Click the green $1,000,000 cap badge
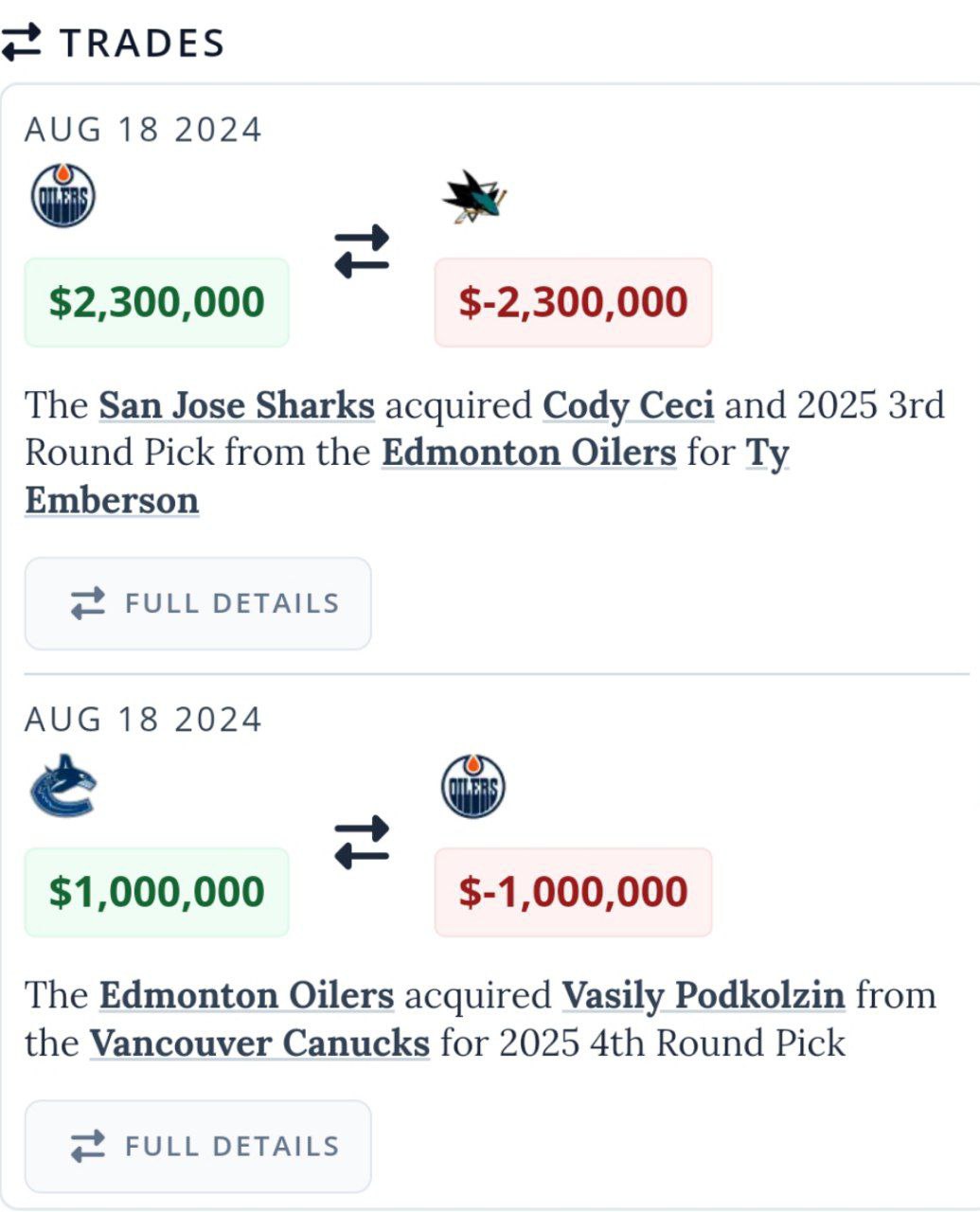Screen dimensions: 980x1212 (x=156, y=892)
